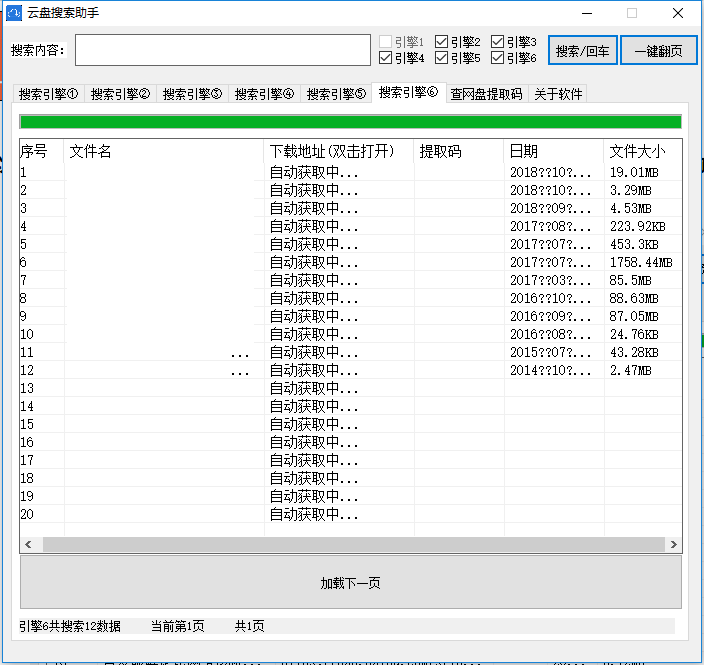
Task: Sort by the 文件大小 column header
Action: pos(643,151)
